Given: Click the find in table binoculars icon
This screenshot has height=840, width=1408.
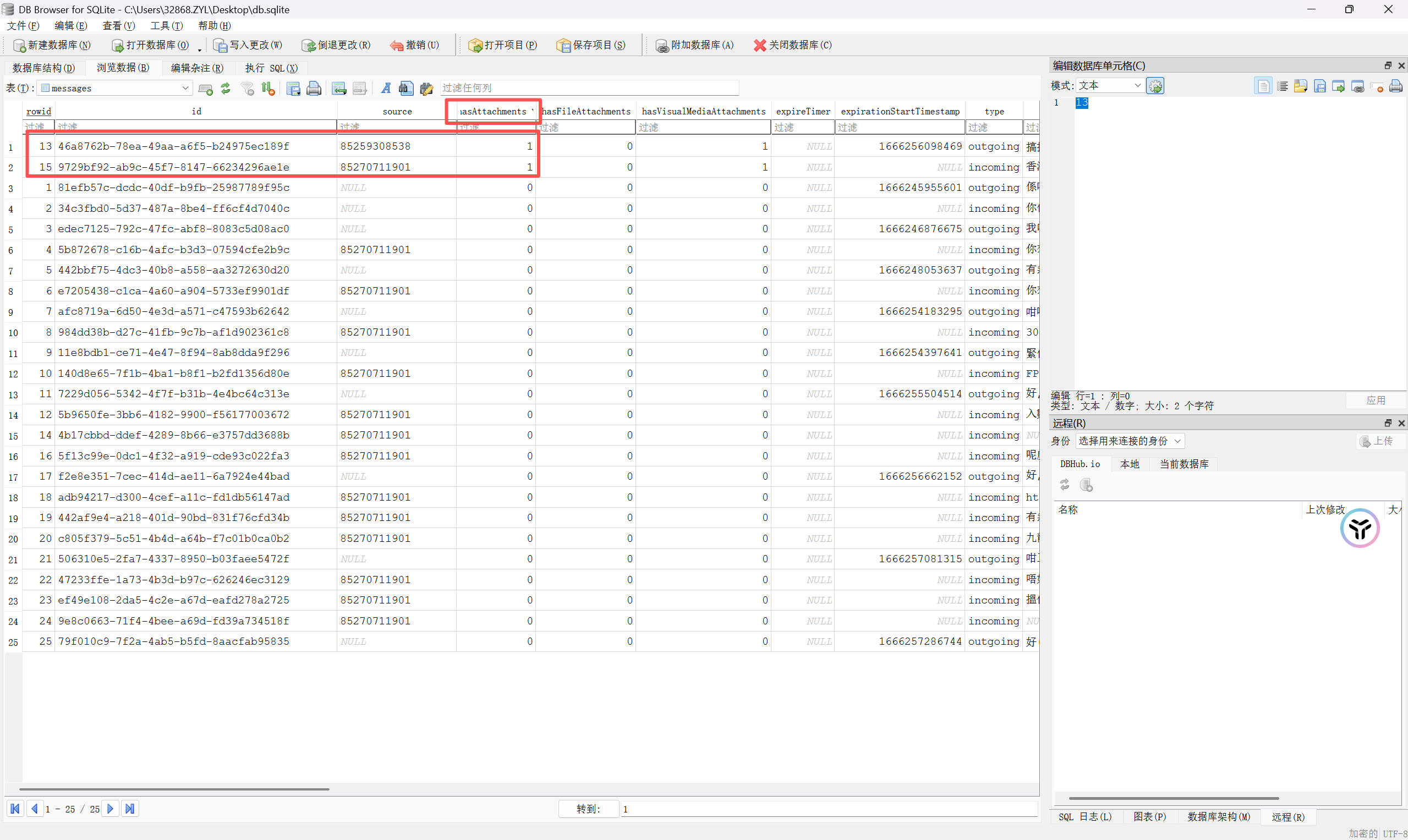Looking at the screenshot, I should pos(406,89).
